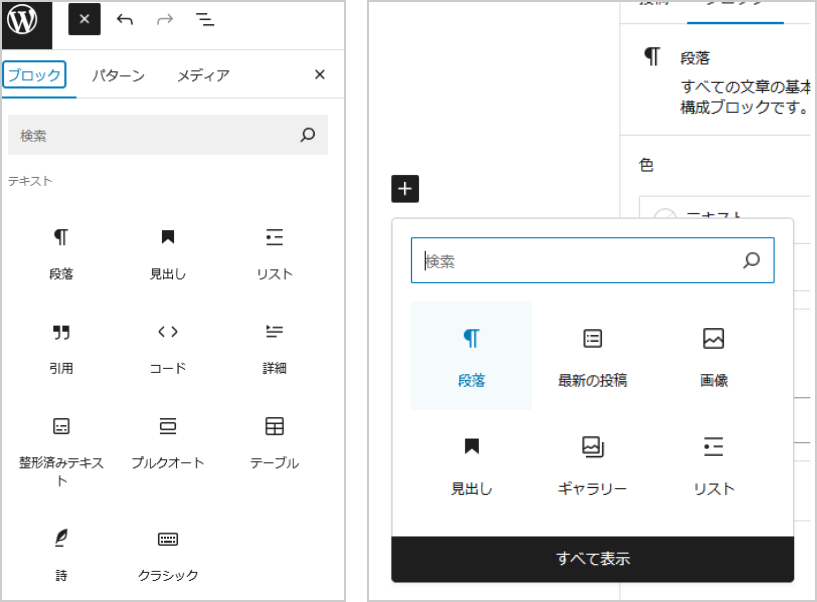Select the ブロック tab
The width and height of the screenshot is (817, 602).
pyautogui.click(x=34, y=76)
